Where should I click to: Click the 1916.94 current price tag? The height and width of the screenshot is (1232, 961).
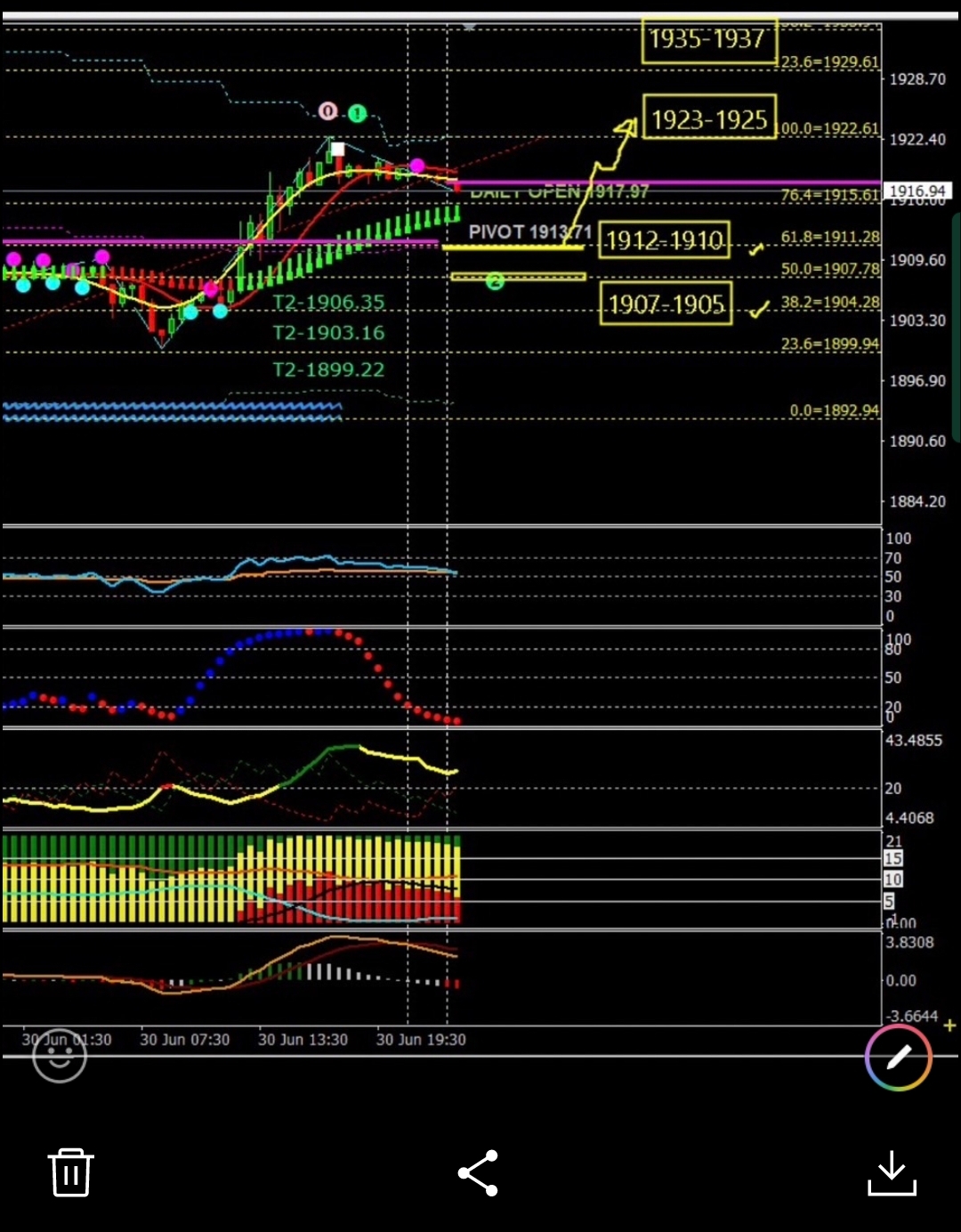(x=918, y=190)
